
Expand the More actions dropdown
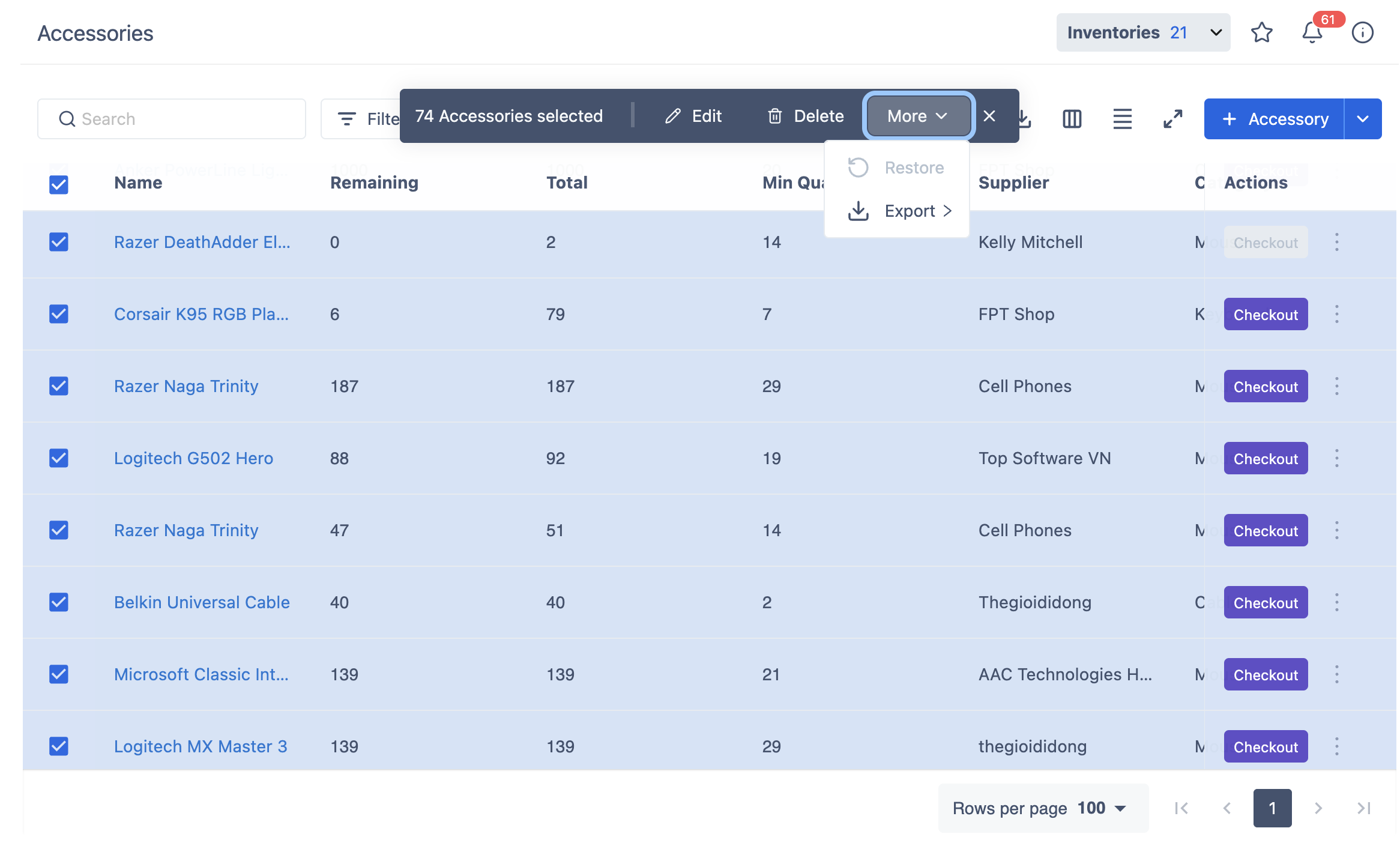pos(917,116)
